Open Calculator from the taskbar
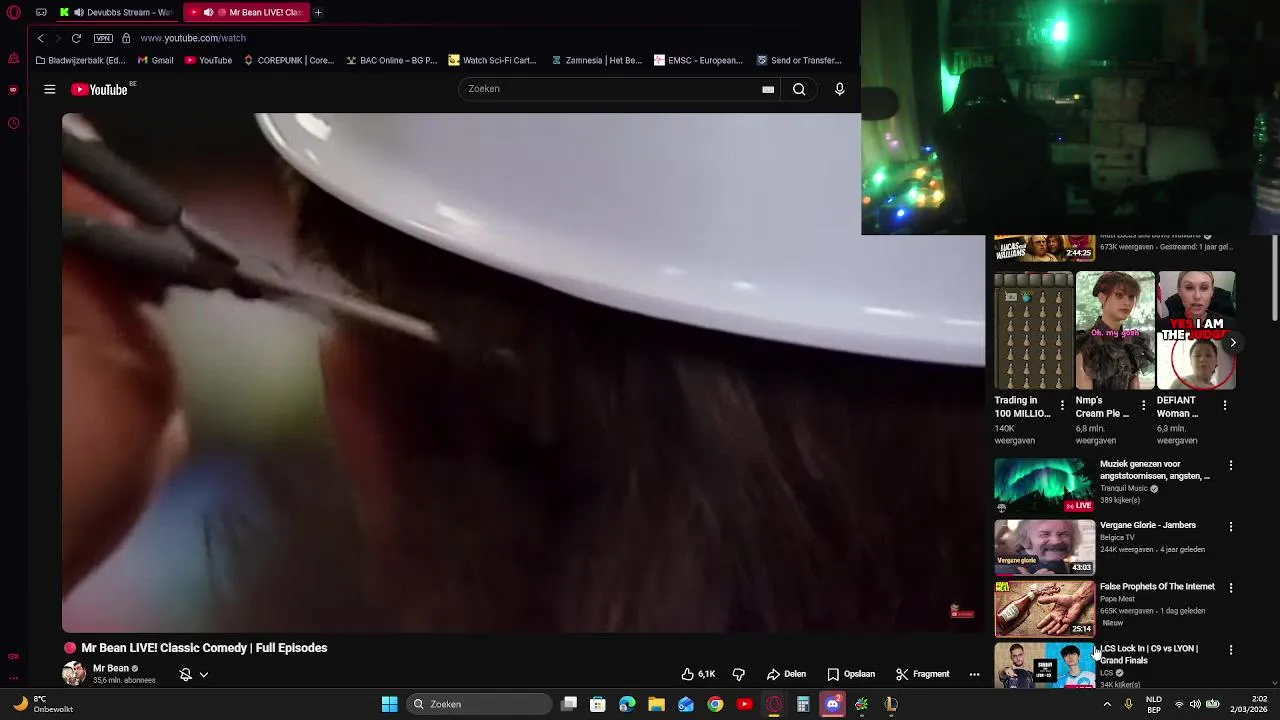Image resolution: width=1280 pixels, height=720 pixels. (803, 704)
